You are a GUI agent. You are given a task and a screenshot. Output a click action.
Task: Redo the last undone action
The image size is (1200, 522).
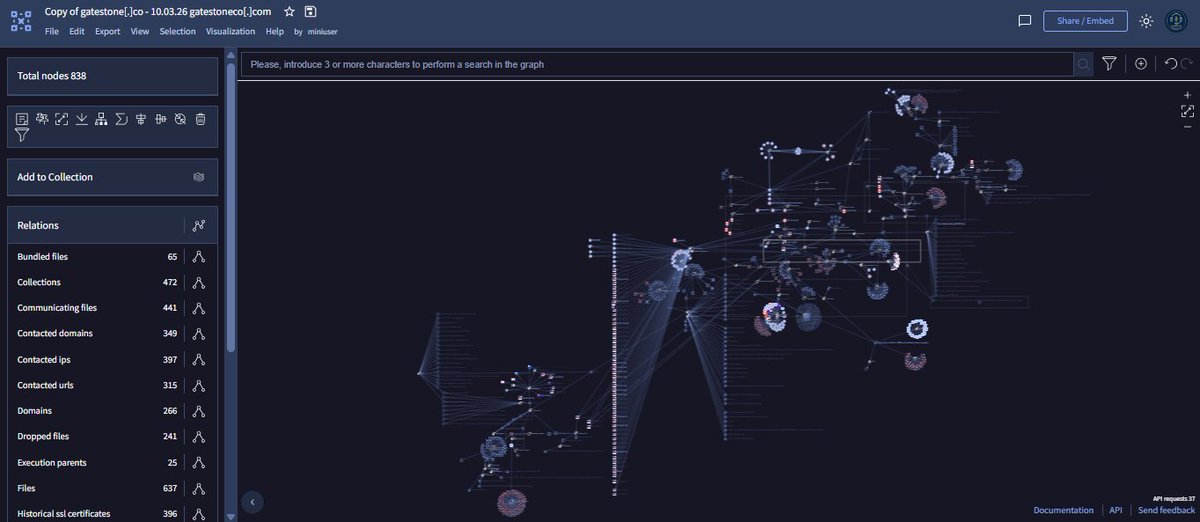click(1187, 64)
